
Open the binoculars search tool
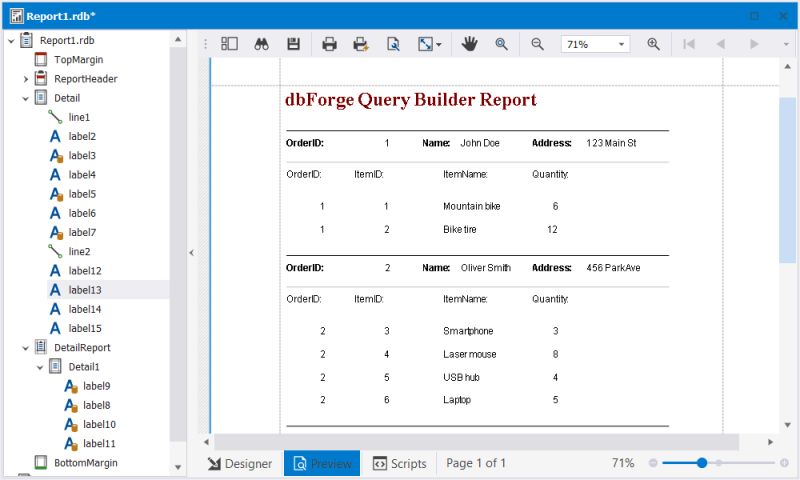[x=261, y=44]
